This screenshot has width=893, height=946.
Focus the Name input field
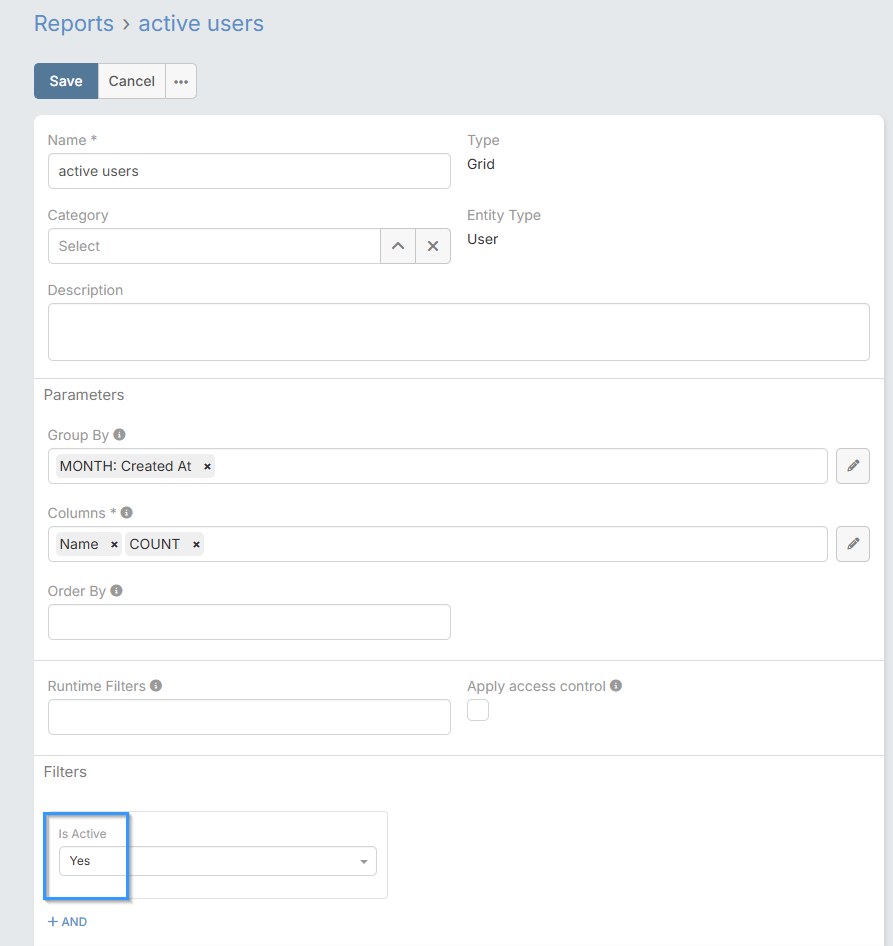[249, 171]
